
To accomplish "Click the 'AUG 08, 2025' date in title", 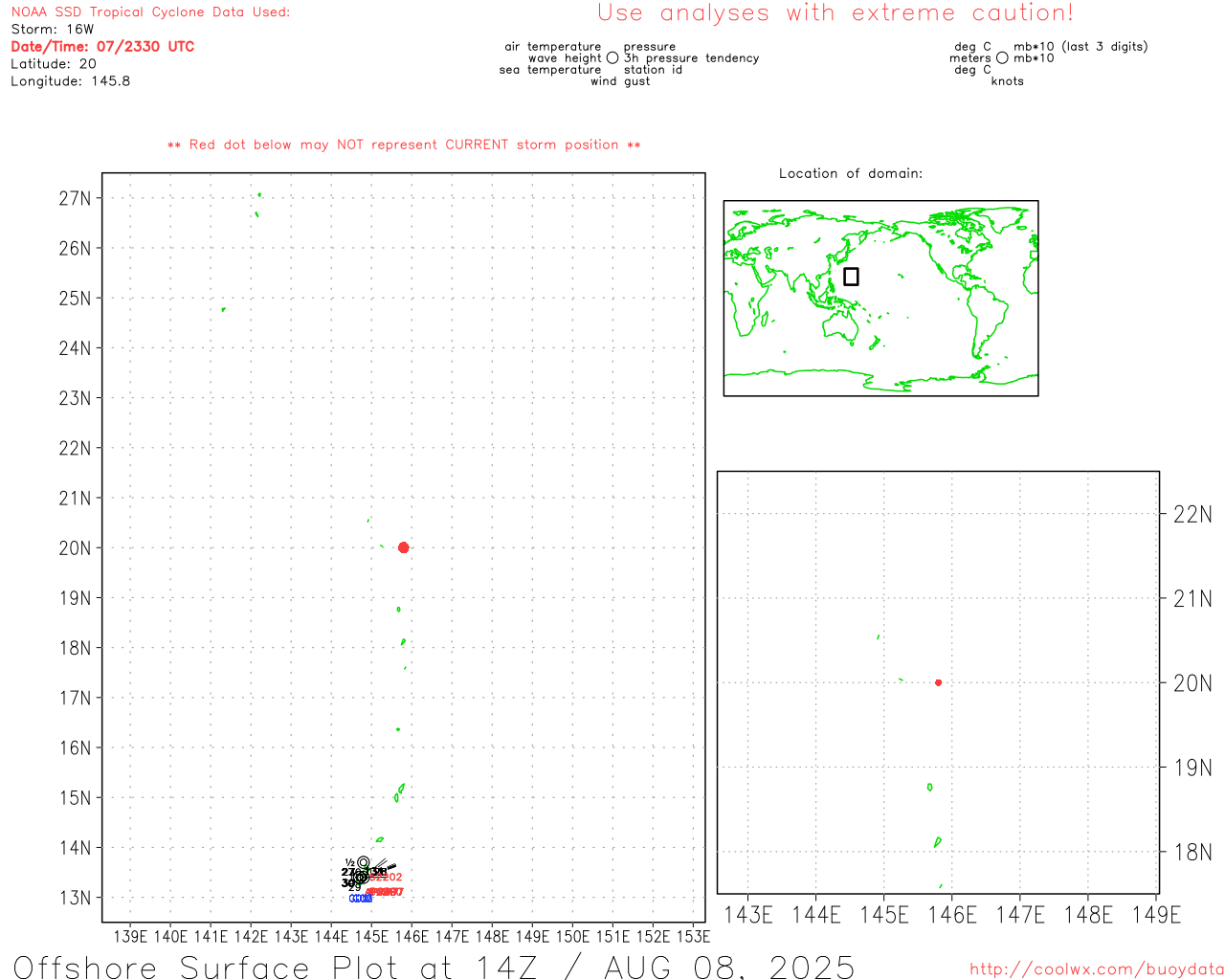I will [729, 968].
